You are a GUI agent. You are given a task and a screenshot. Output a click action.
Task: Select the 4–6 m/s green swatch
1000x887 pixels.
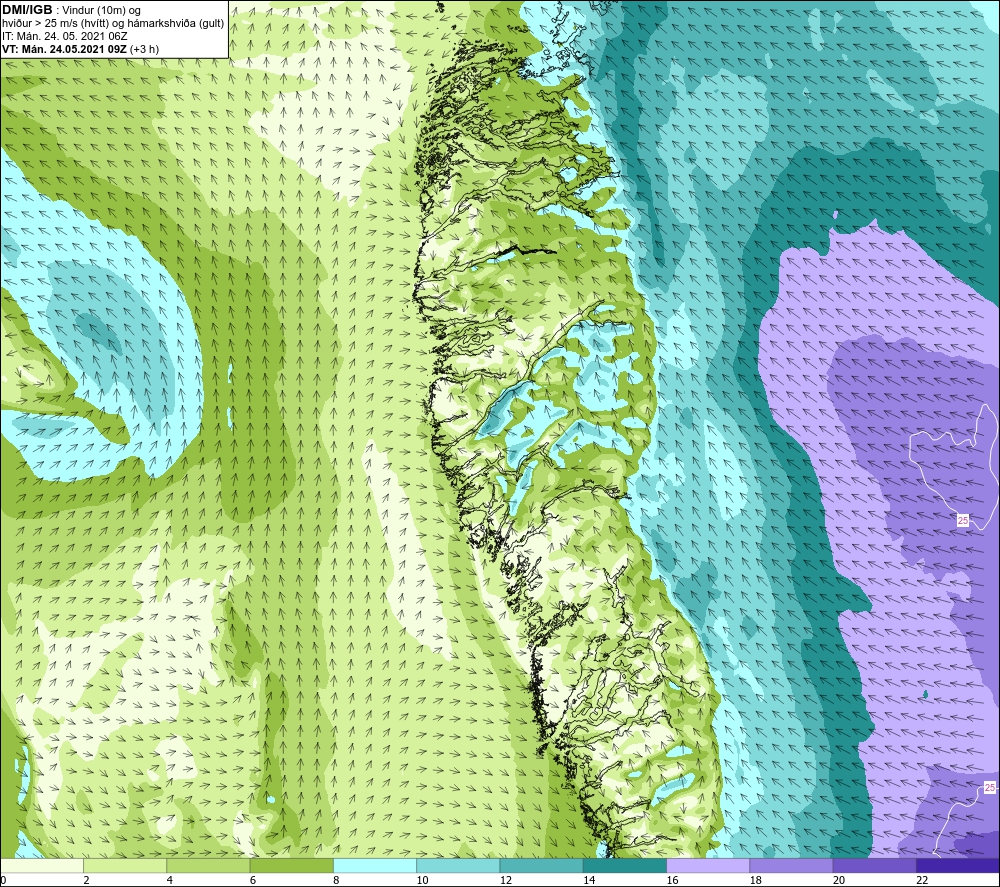(x=209, y=865)
